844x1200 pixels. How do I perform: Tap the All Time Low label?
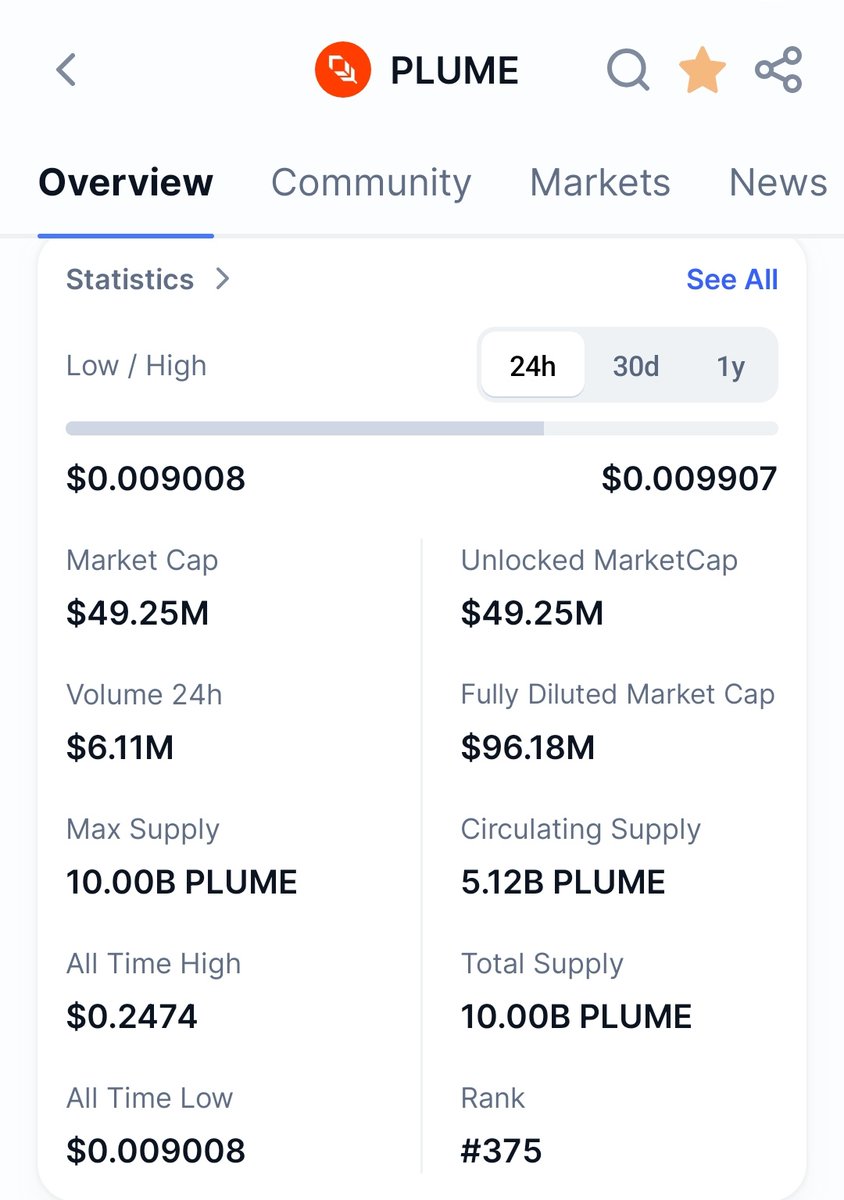pos(150,1098)
